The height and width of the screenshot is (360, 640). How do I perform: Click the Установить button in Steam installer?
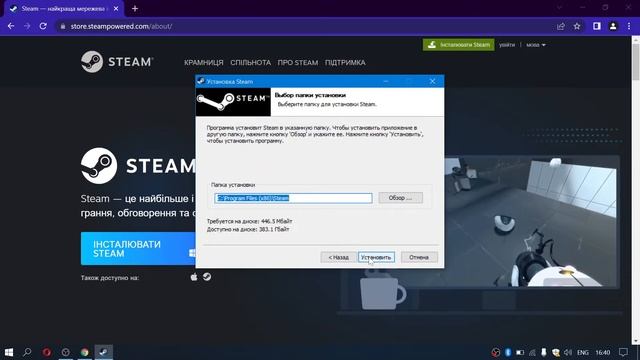coord(376,257)
